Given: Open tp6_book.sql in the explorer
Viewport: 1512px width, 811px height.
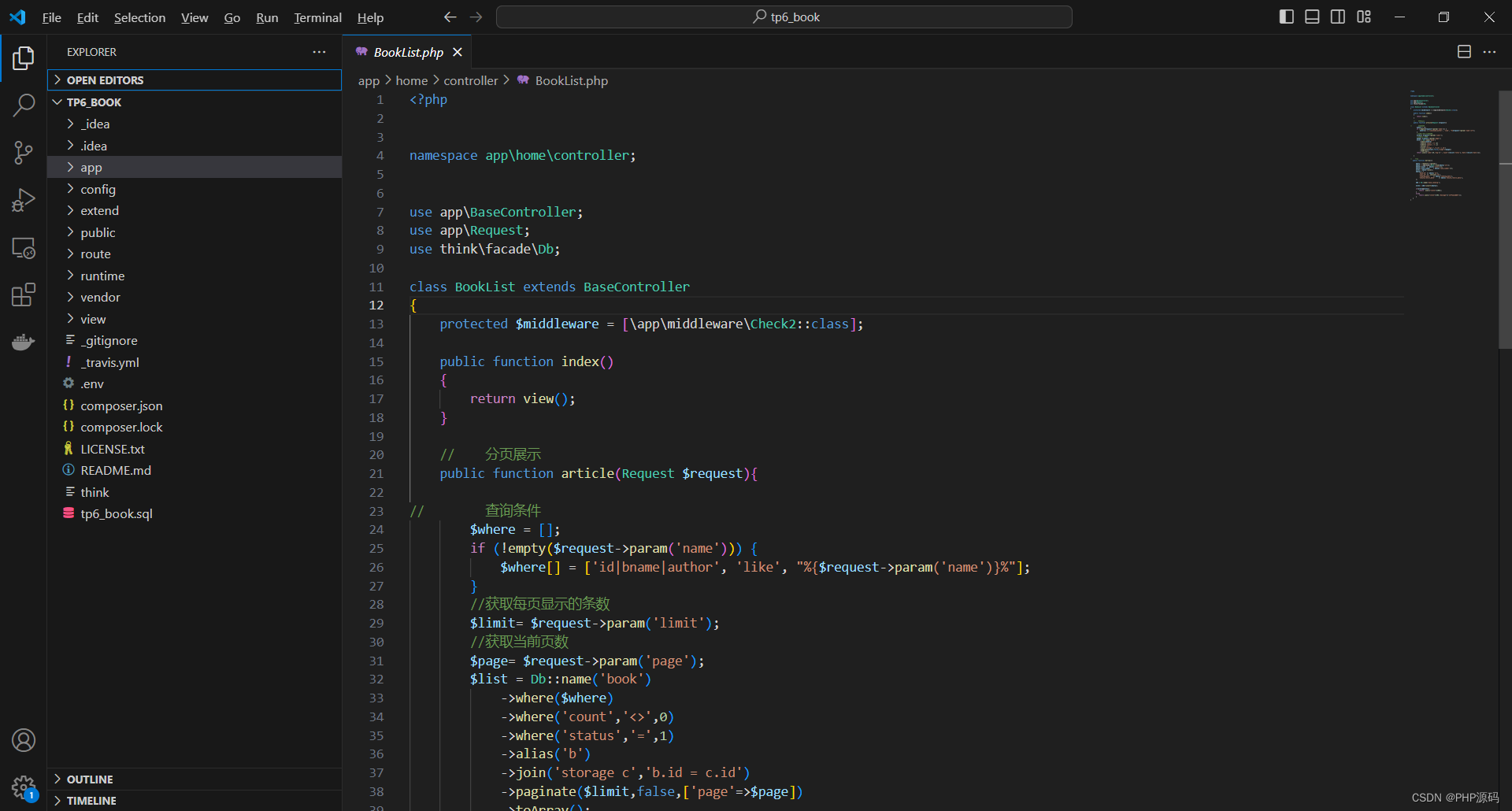Looking at the screenshot, I should (195, 513).
